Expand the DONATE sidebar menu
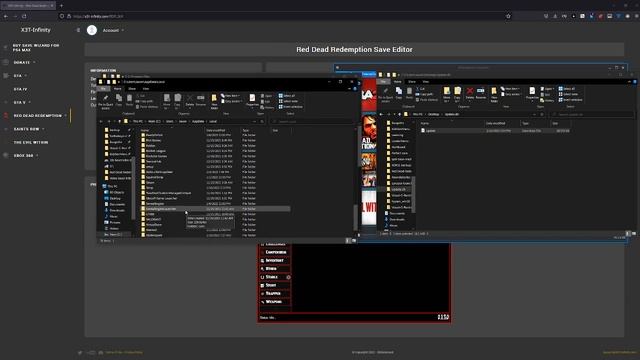This screenshot has width=640, height=360. click(24, 62)
